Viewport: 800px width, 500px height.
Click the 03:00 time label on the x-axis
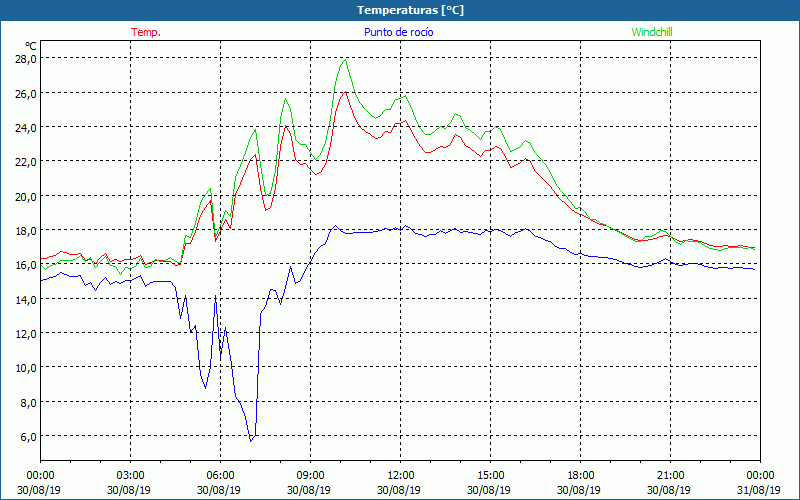pos(130,476)
